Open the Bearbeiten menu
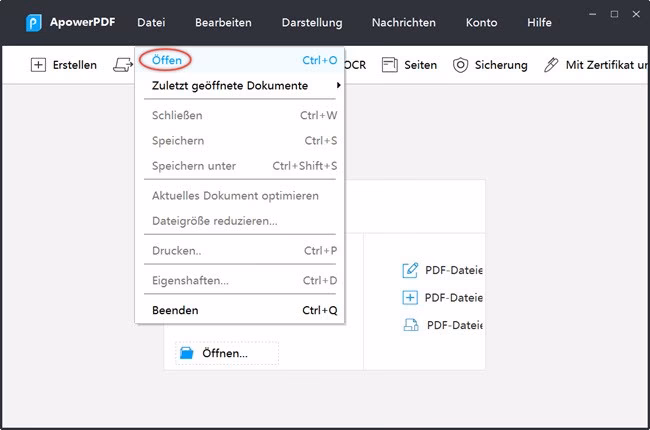This screenshot has height=430, width=650. tap(223, 22)
